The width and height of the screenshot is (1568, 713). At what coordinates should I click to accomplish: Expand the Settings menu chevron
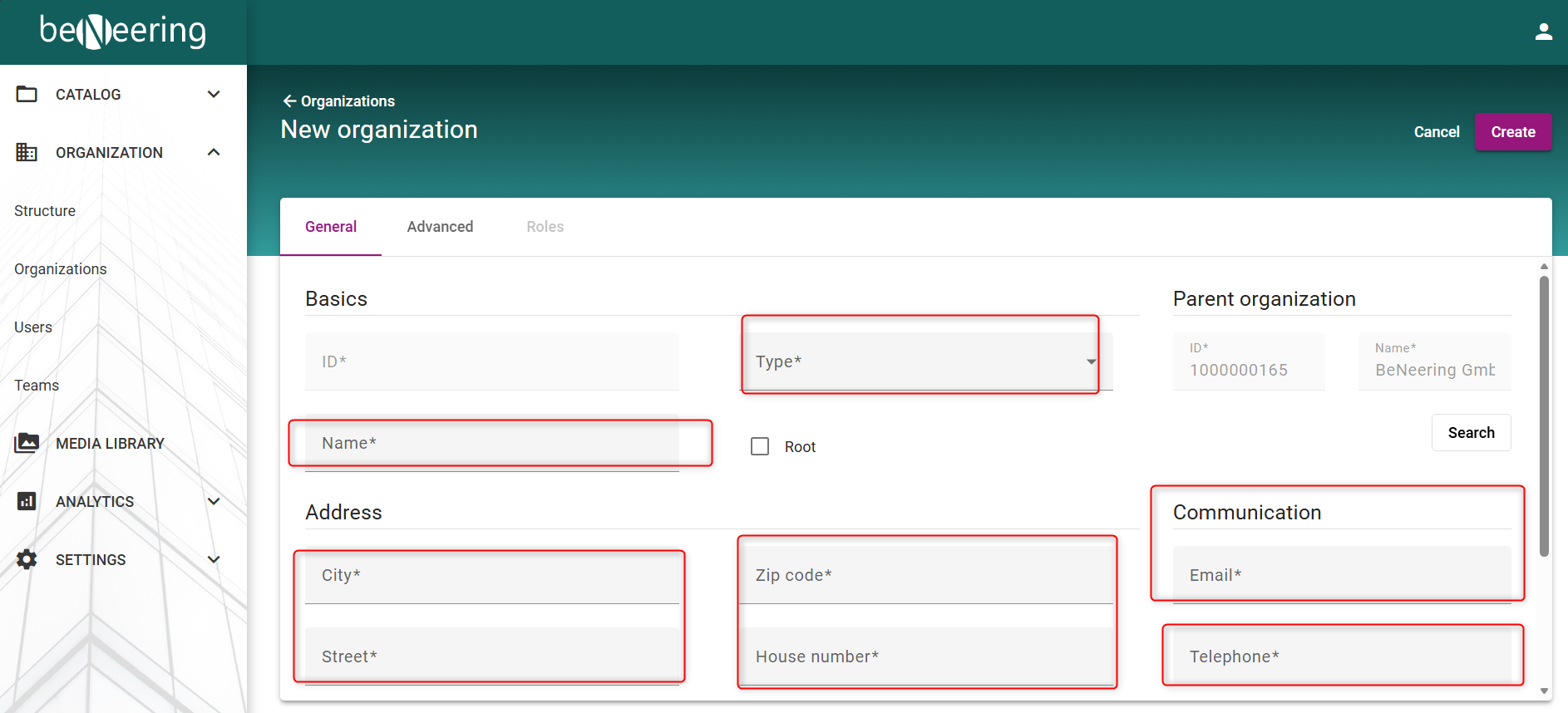214,559
